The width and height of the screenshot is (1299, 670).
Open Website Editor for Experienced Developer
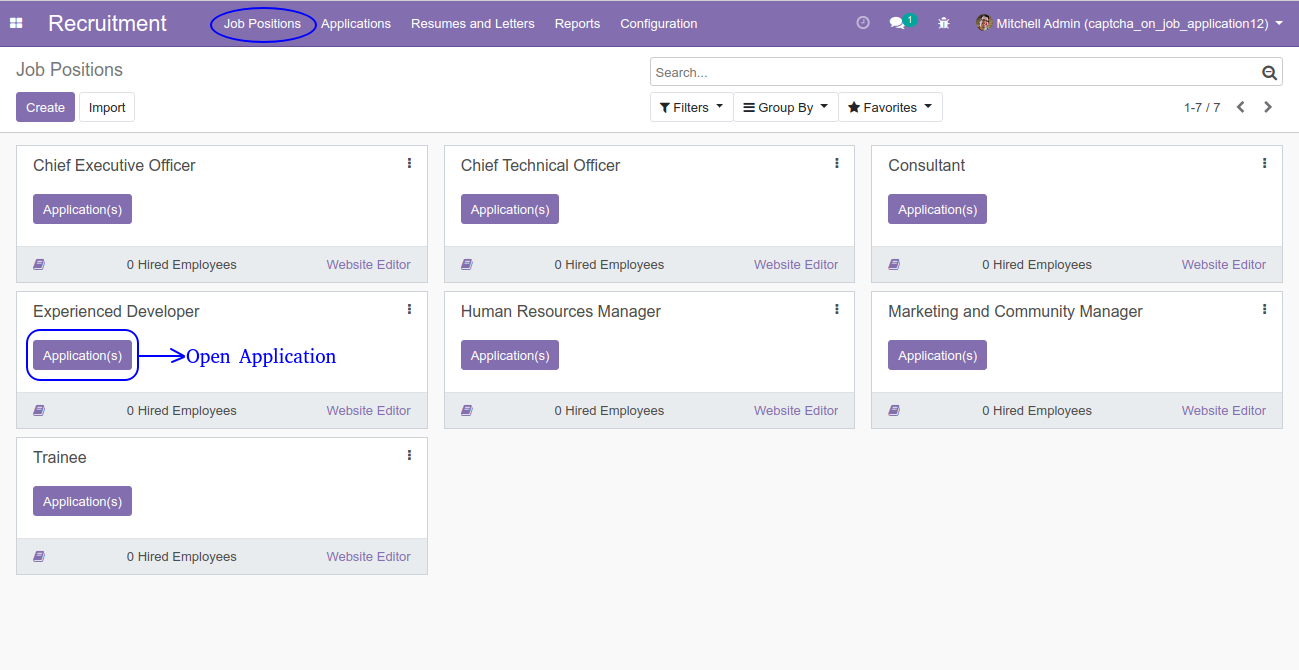pos(368,411)
